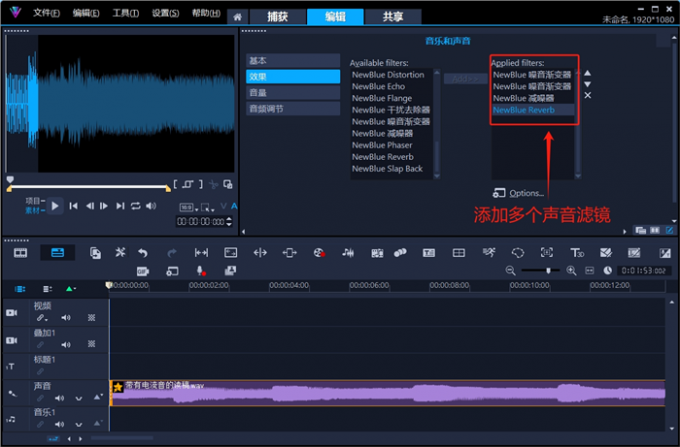680x447 pixels.
Task: Play the audio preview
Action: pos(55,206)
